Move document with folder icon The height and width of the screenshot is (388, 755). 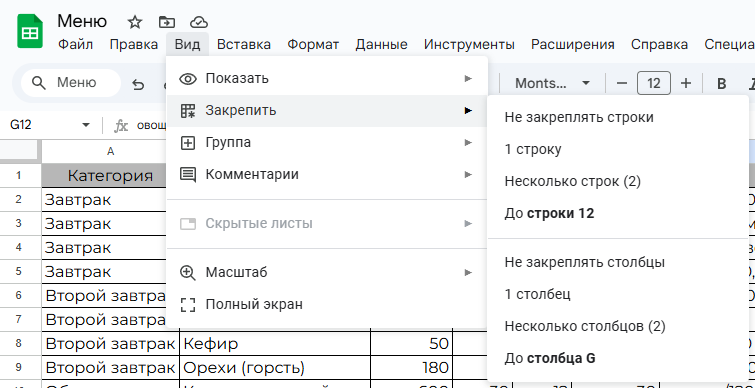[x=167, y=22]
